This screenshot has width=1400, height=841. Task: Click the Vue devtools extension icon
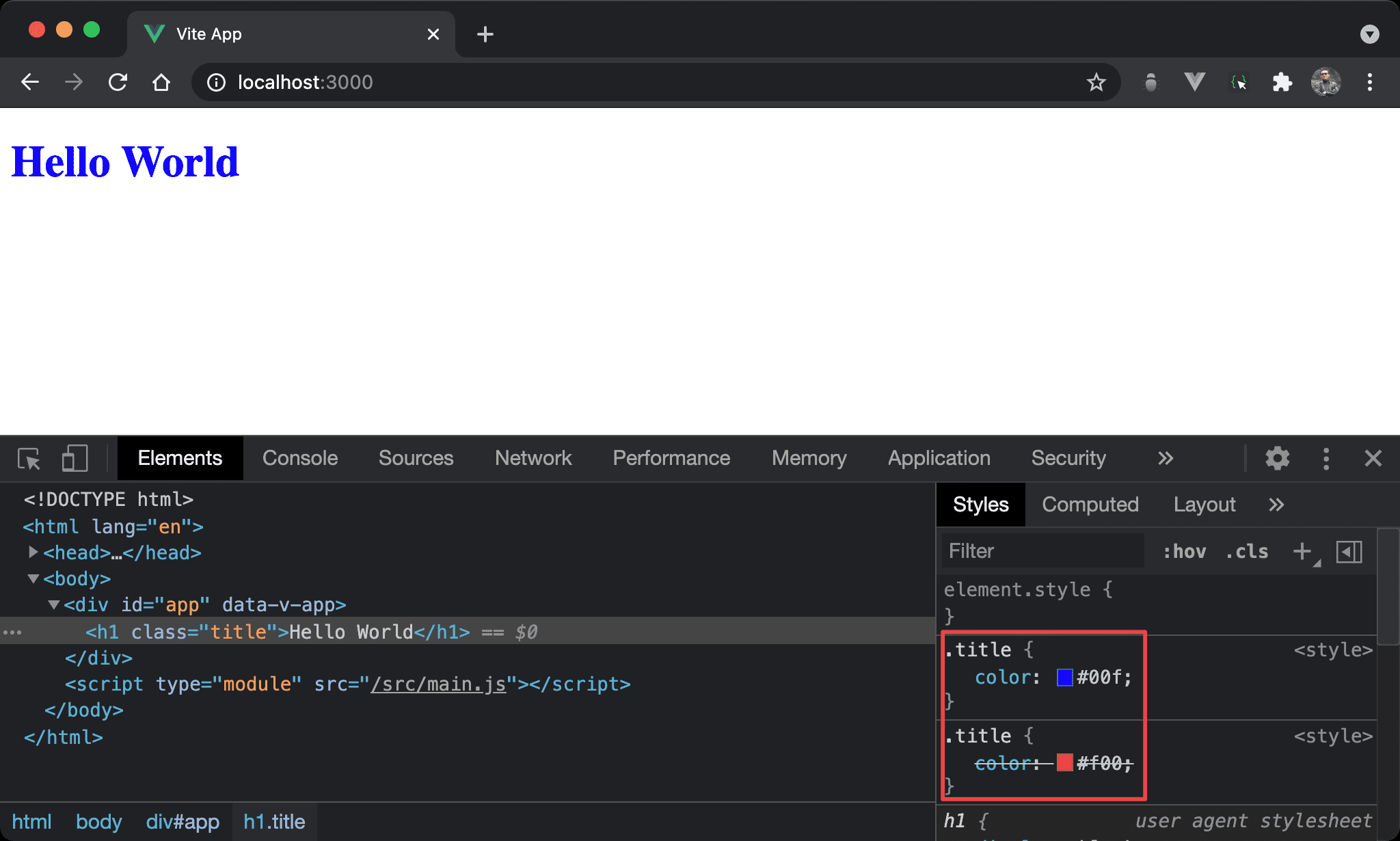(x=1194, y=83)
